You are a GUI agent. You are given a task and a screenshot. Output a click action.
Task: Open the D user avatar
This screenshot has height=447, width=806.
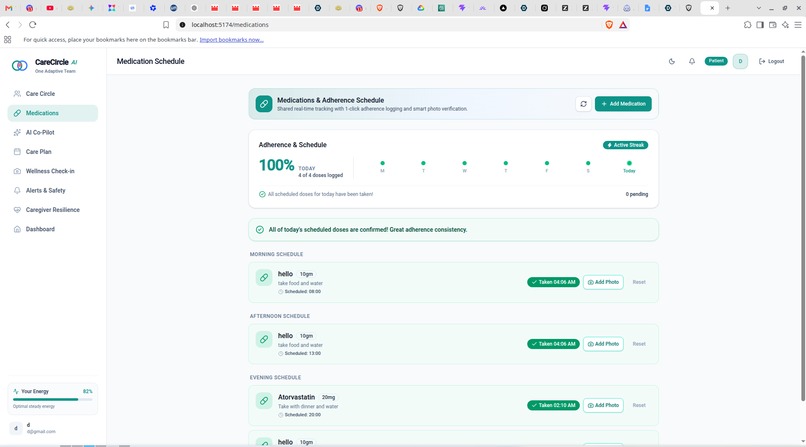pyautogui.click(x=740, y=61)
